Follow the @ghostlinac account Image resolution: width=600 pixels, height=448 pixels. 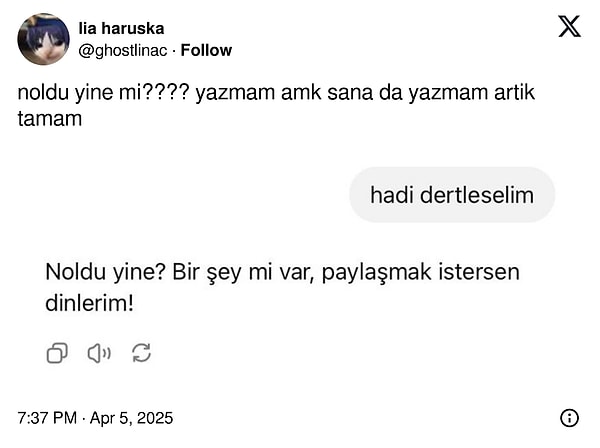pyautogui.click(x=206, y=50)
